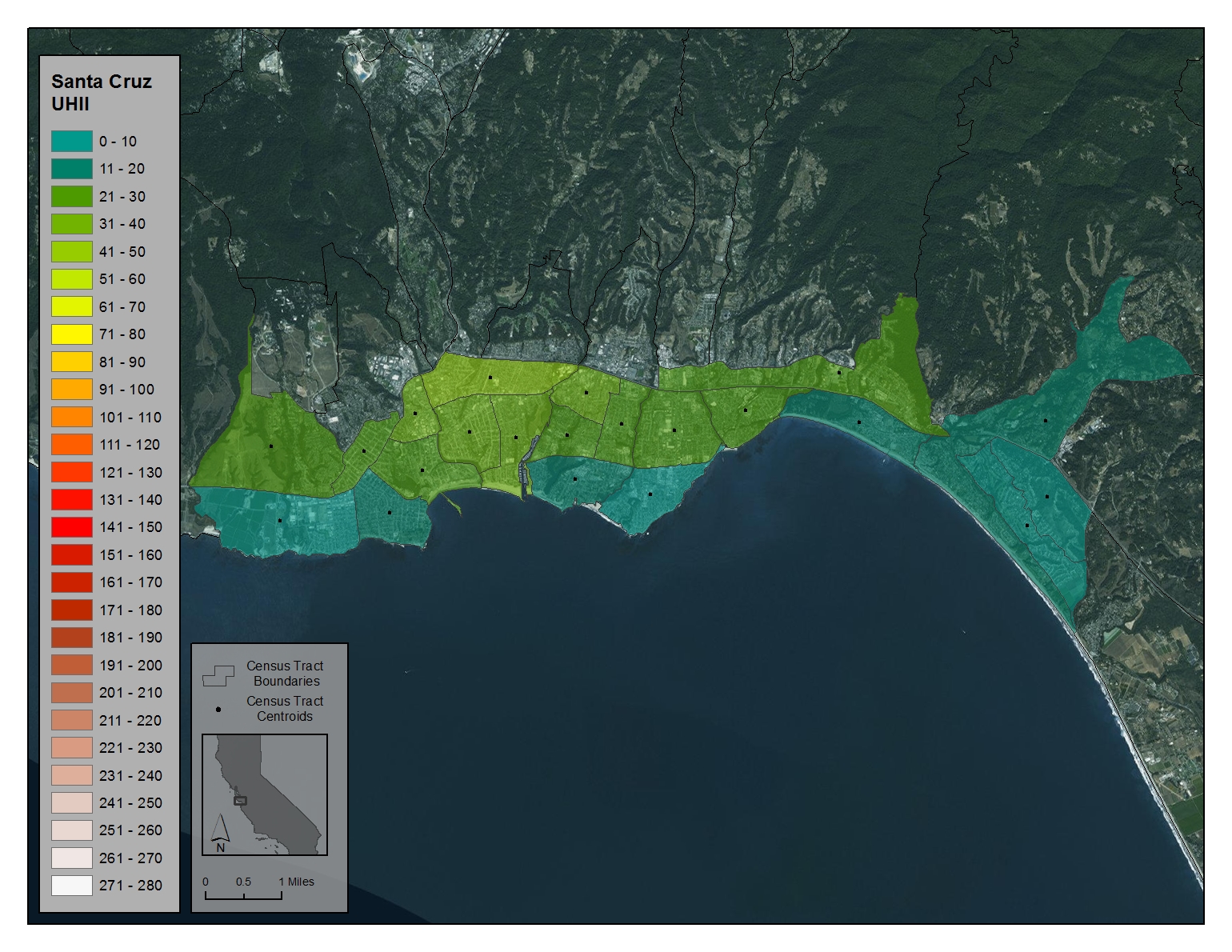Select the 41 - 50 legend swatch
The height and width of the screenshot is (952, 1232).
72,252
